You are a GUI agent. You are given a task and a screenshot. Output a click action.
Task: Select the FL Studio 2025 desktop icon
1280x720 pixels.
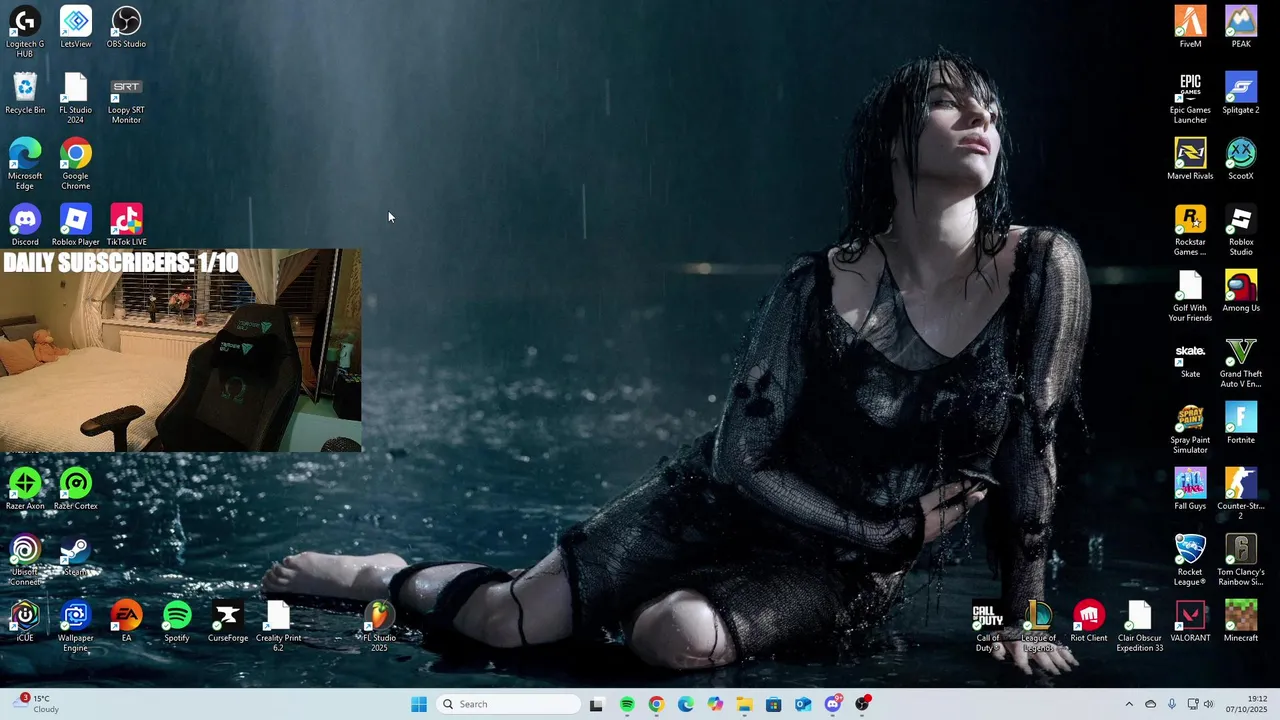tap(379, 626)
